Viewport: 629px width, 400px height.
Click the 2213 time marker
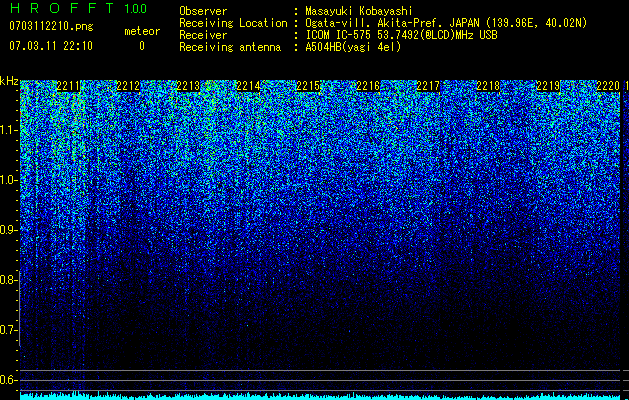pyautogui.click(x=188, y=86)
